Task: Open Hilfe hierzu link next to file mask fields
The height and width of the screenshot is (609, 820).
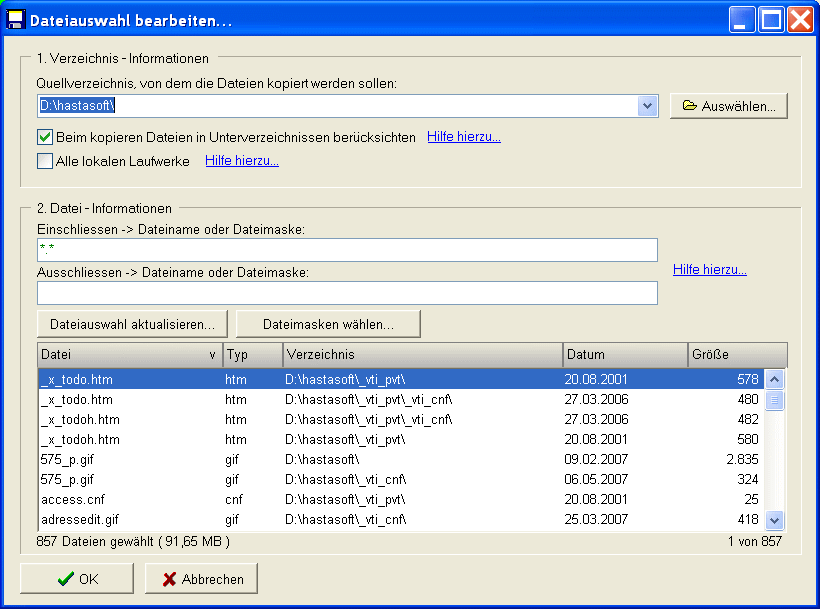Action: (x=710, y=270)
